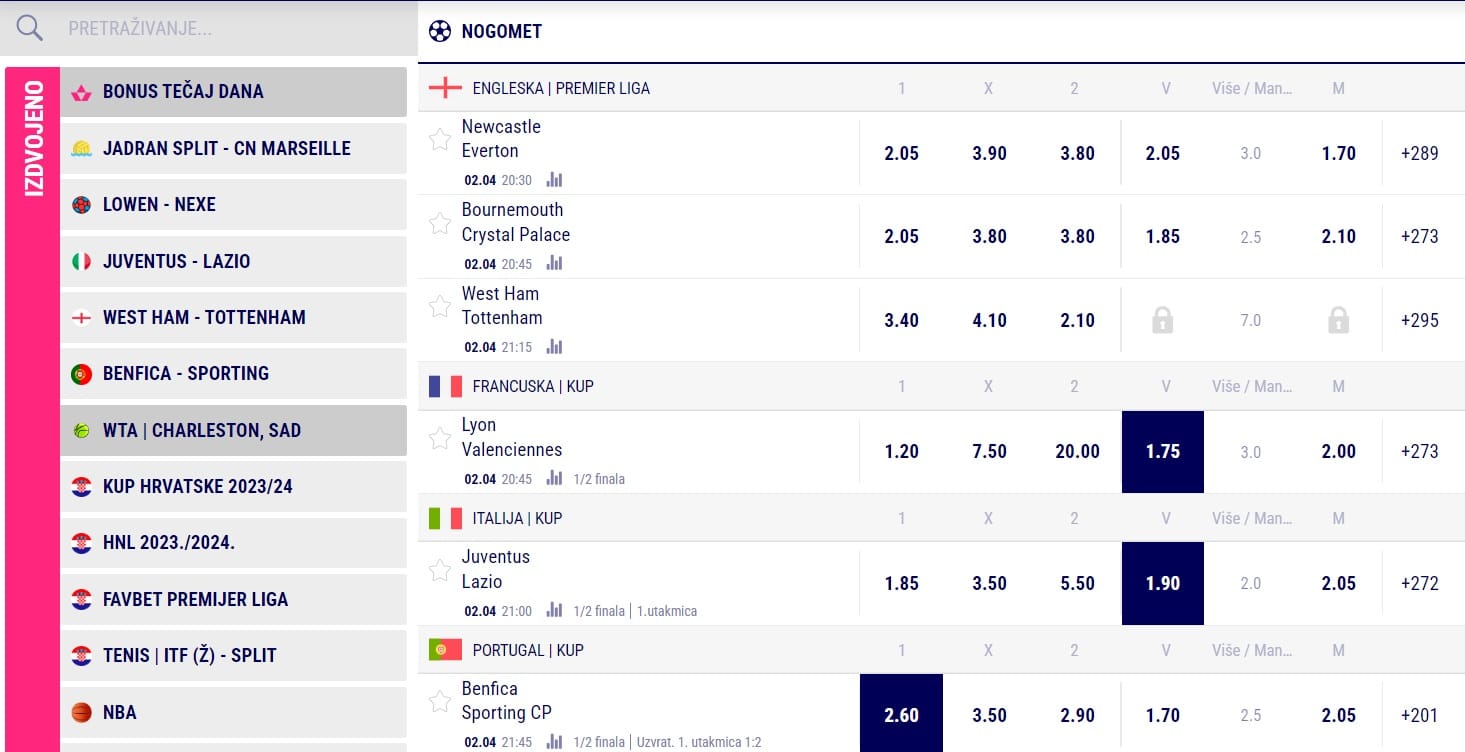Click the locked V odds for West Ham
The width and height of the screenshot is (1465, 752).
tap(1162, 320)
